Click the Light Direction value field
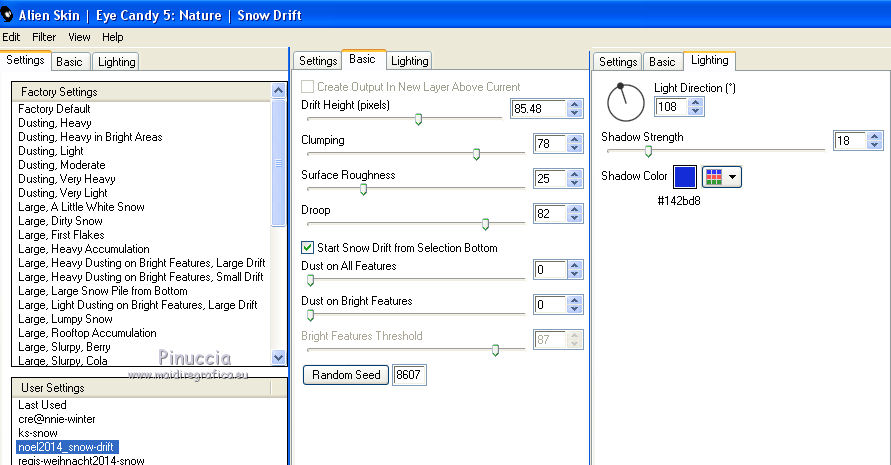 (671, 107)
